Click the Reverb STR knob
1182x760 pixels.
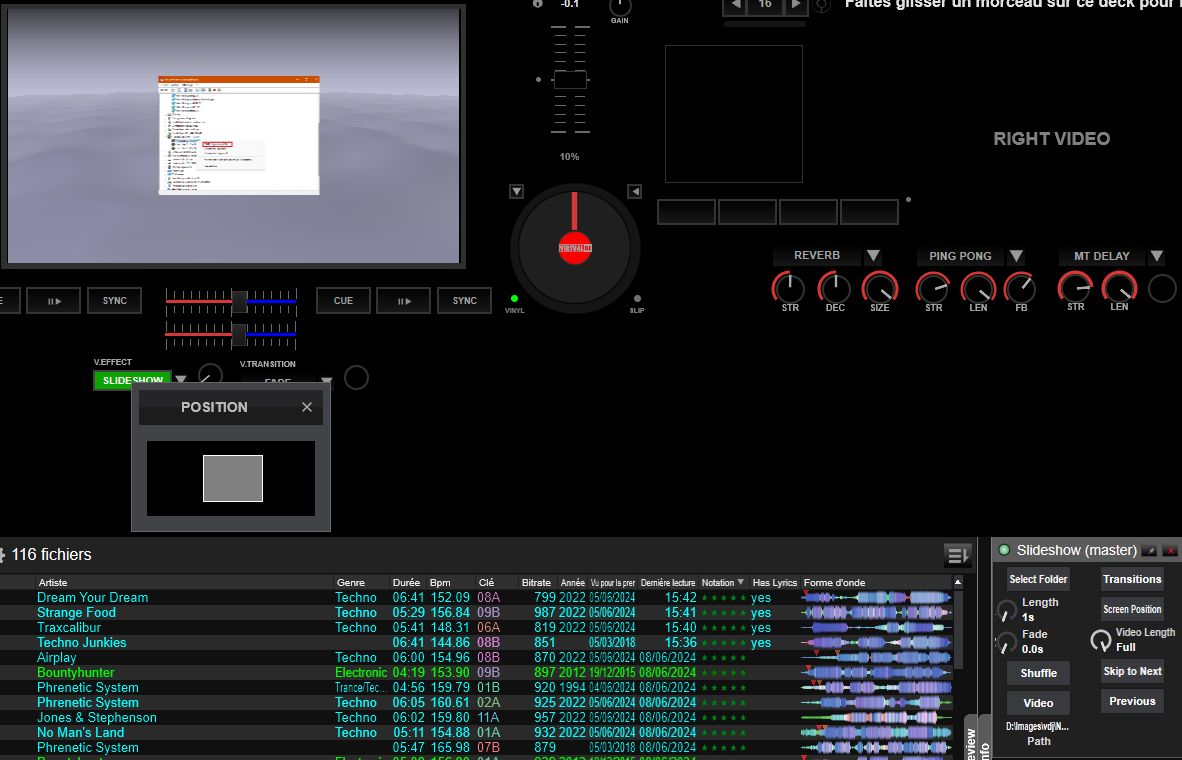tap(789, 289)
